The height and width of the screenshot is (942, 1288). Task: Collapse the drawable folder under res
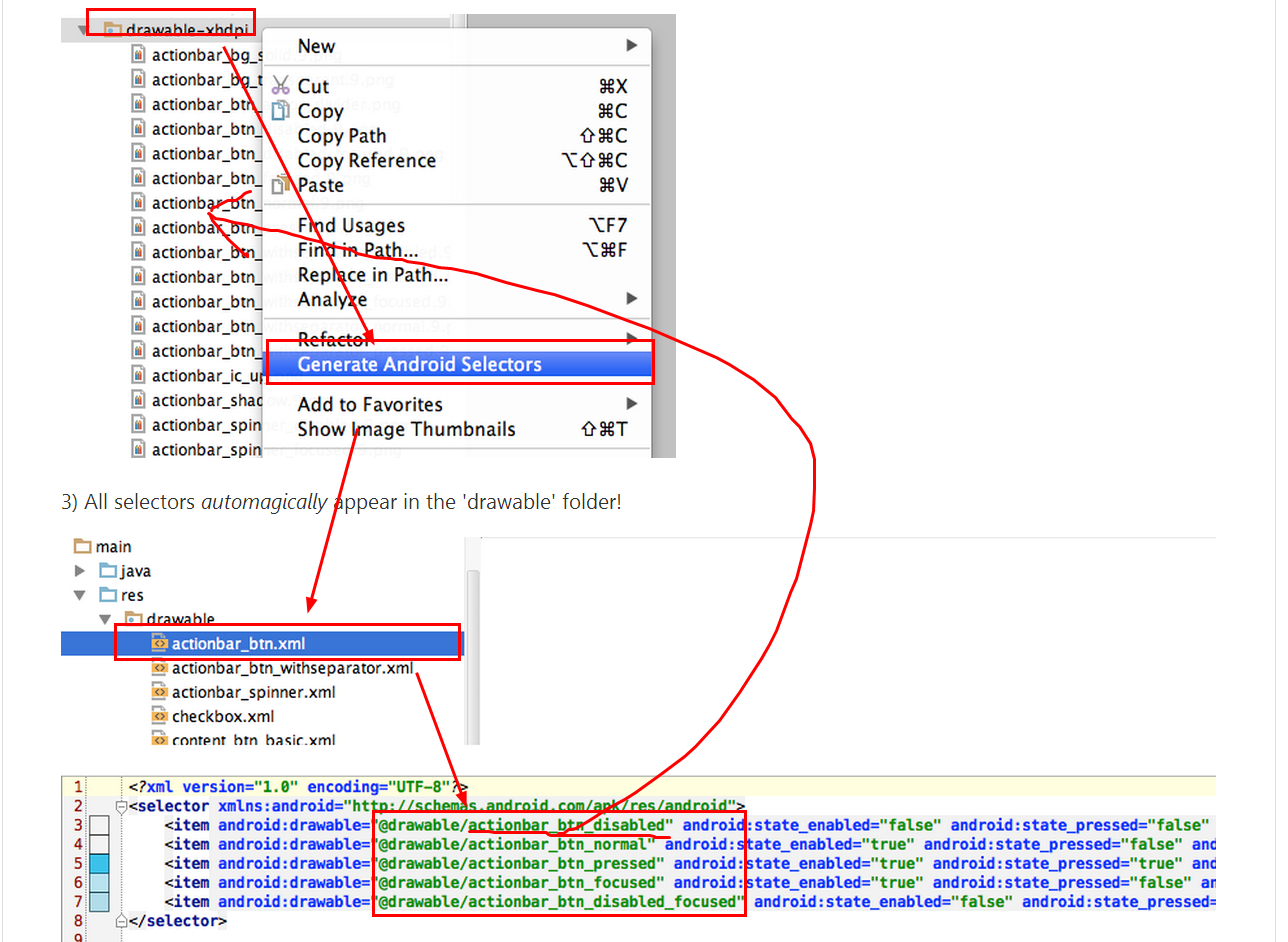point(105,620)
